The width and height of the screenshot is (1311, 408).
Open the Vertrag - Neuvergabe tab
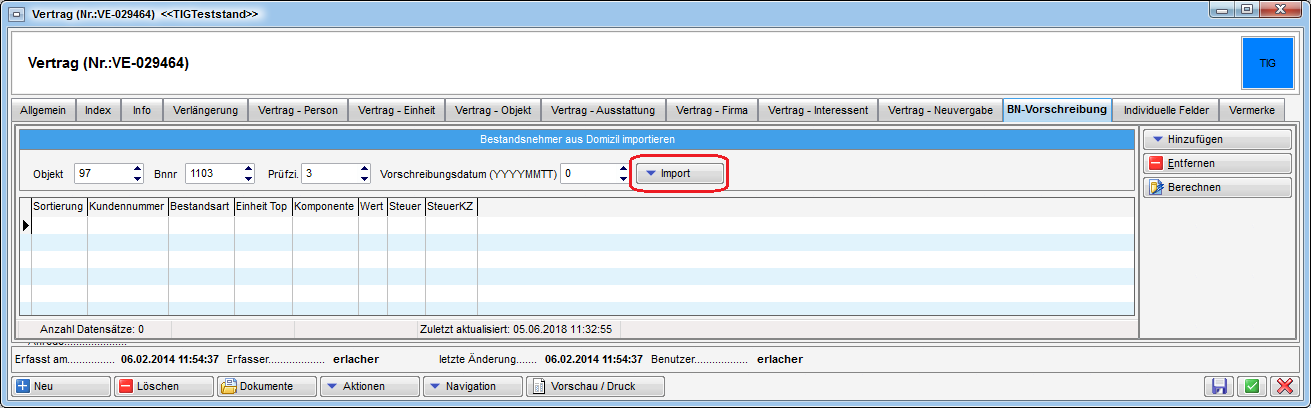[x=940, y=110]
